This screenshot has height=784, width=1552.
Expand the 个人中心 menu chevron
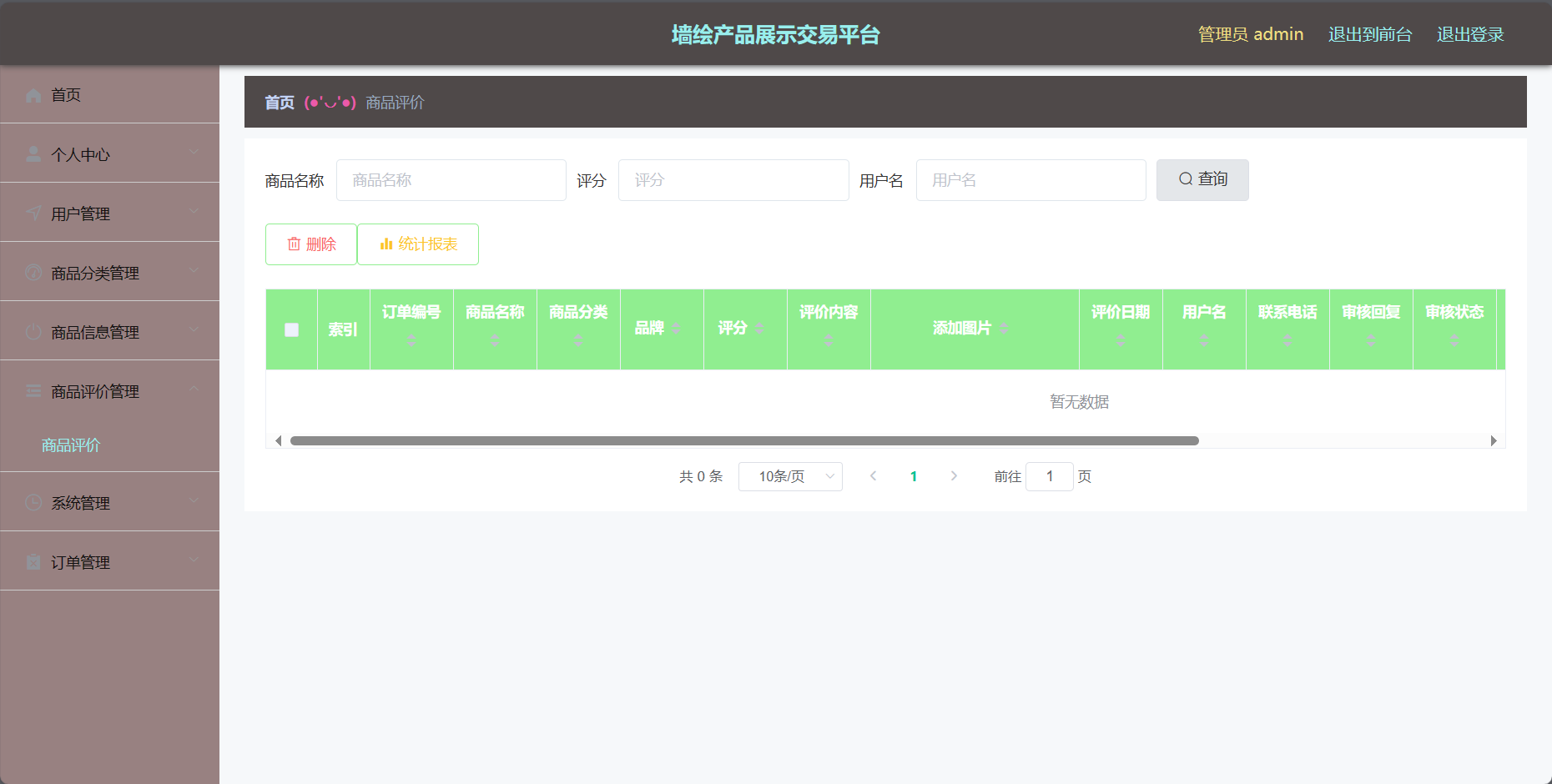pos(194,152)
